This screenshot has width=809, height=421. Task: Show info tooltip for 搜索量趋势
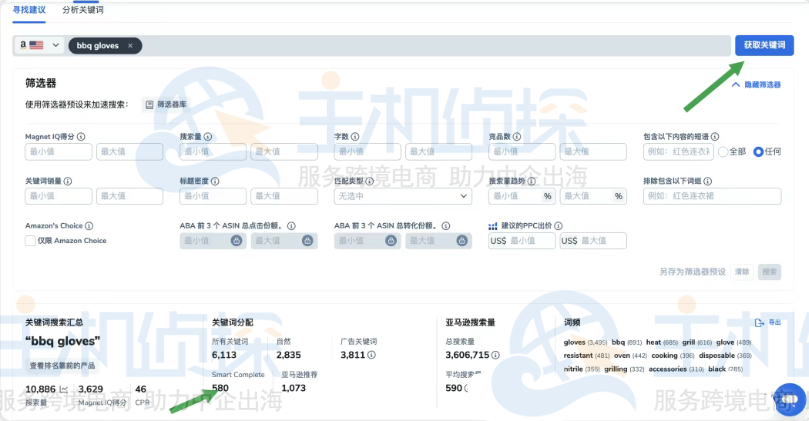click(x=531, y=181)
